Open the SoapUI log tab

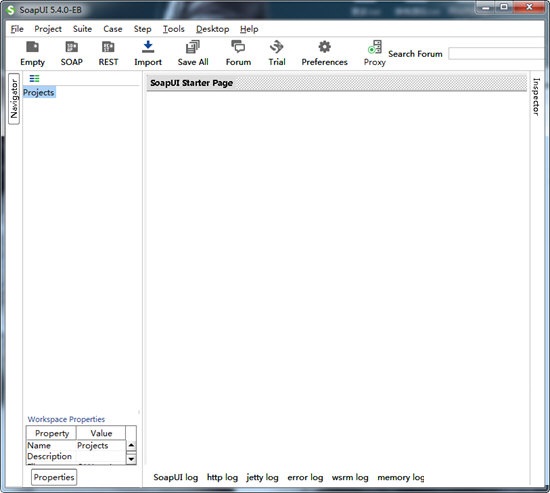176,477
